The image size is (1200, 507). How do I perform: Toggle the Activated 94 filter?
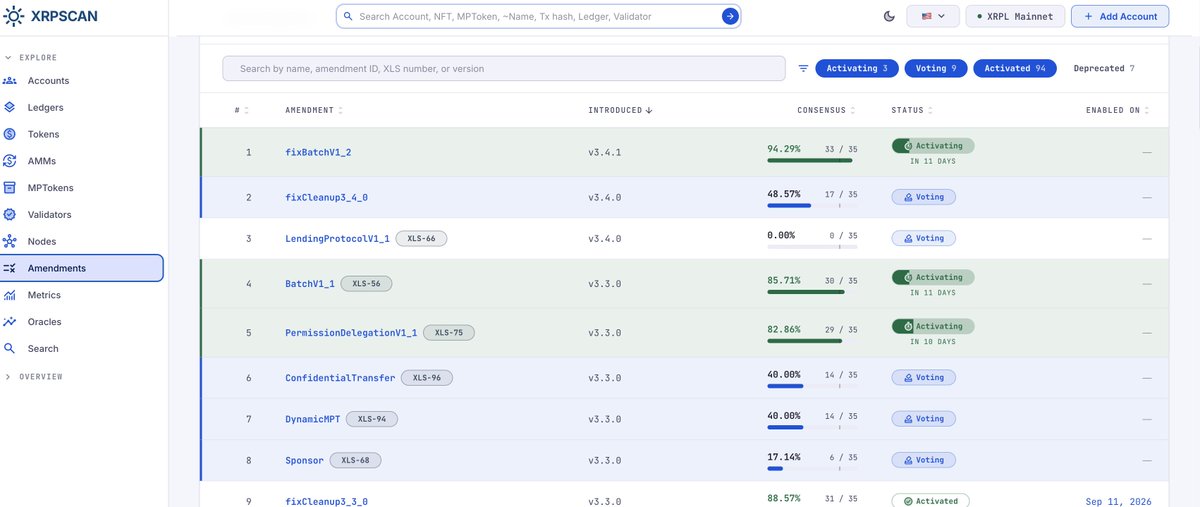pos(1015,68)
